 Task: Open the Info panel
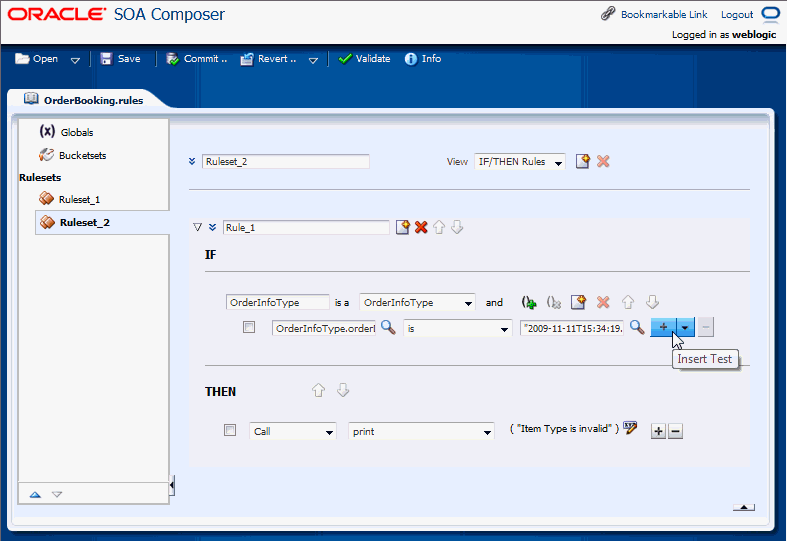[x=423, y=59]
